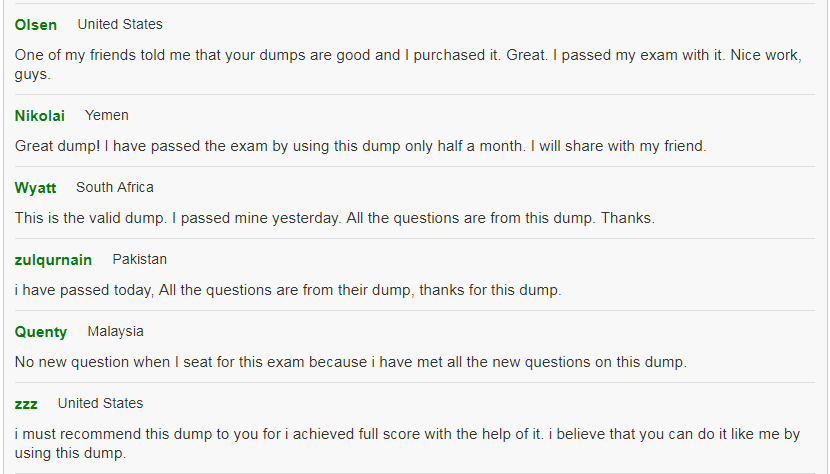
Task: Click the divider line below Quenty's review
Action: [x=414, y=382]
